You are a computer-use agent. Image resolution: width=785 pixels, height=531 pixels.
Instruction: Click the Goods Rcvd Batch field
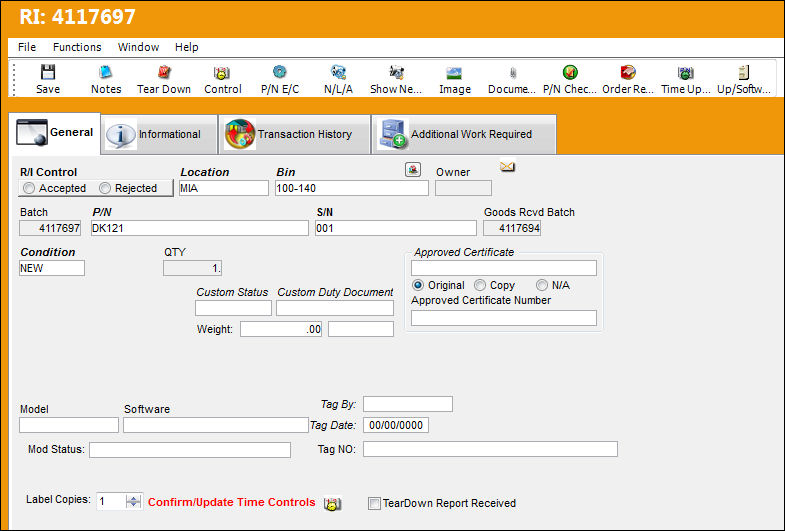[512, 228]
